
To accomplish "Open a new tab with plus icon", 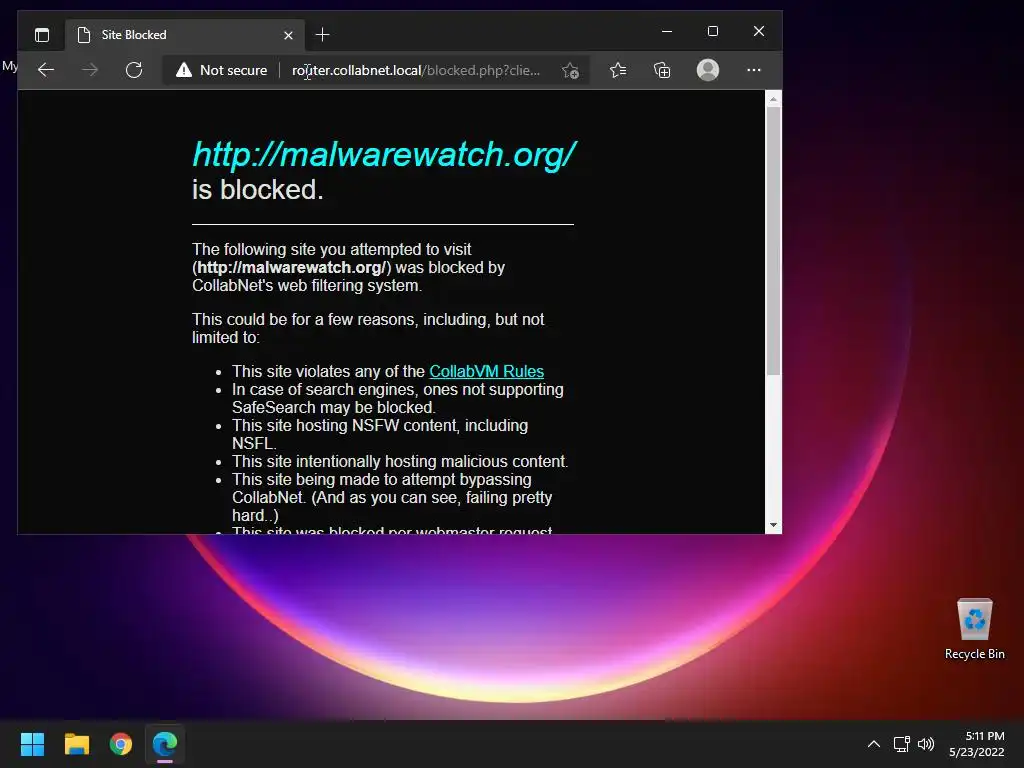I will tap(322, 35).
